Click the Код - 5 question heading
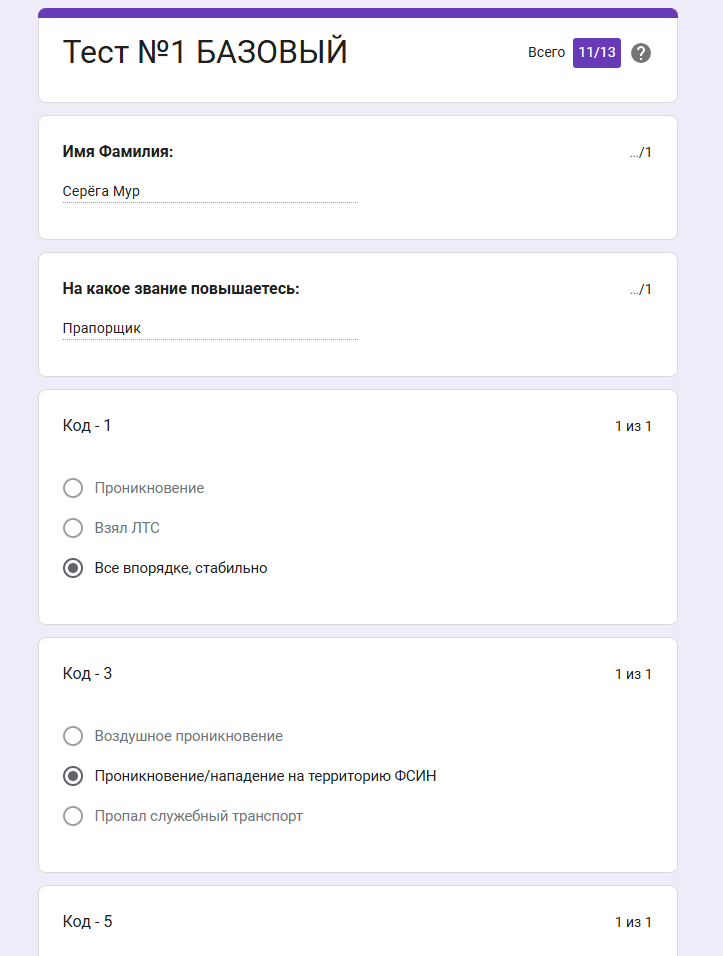Image resolution: width=723 pixels, height=956 pixels. [87, 921]
